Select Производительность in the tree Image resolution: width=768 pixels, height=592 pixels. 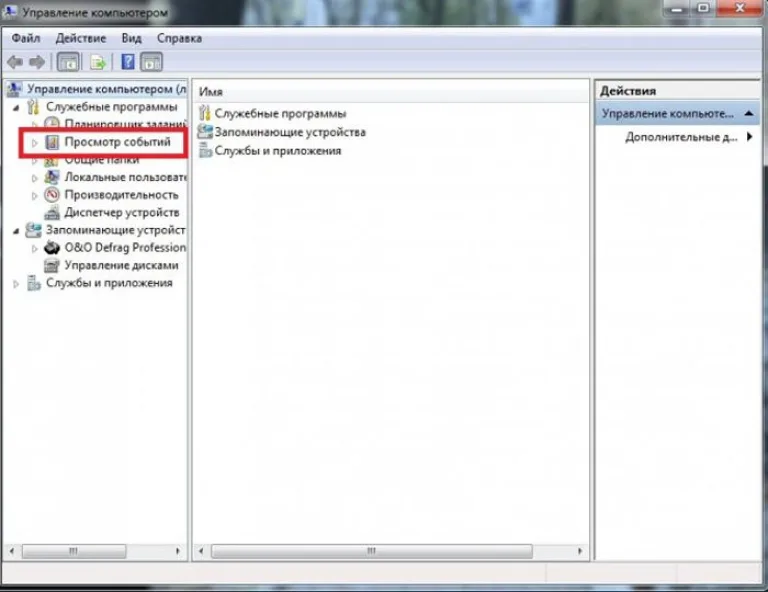[121, 195]
